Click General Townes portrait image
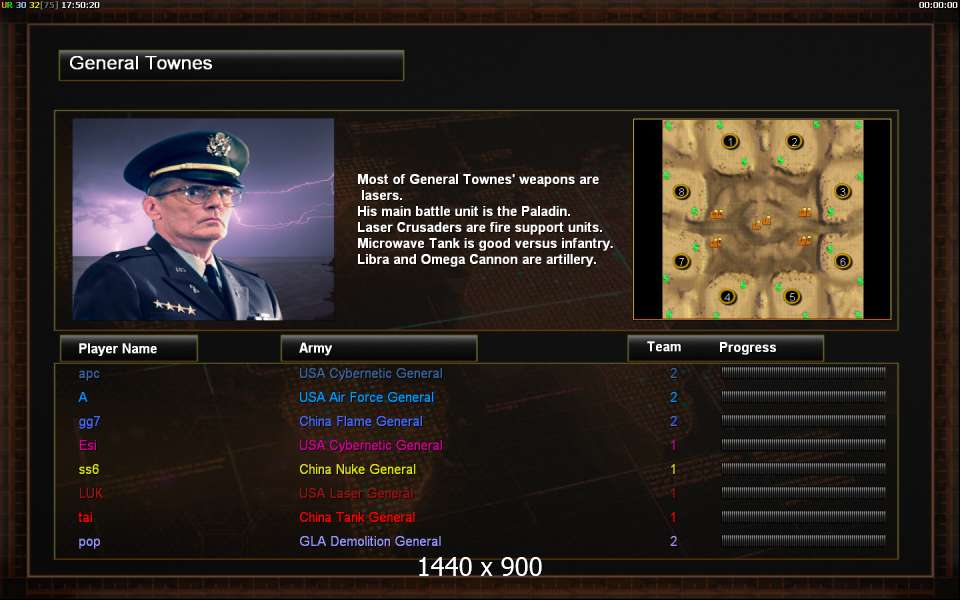Image resolution: width=960 pixels, height=600 pixels. tap(203, 219)
